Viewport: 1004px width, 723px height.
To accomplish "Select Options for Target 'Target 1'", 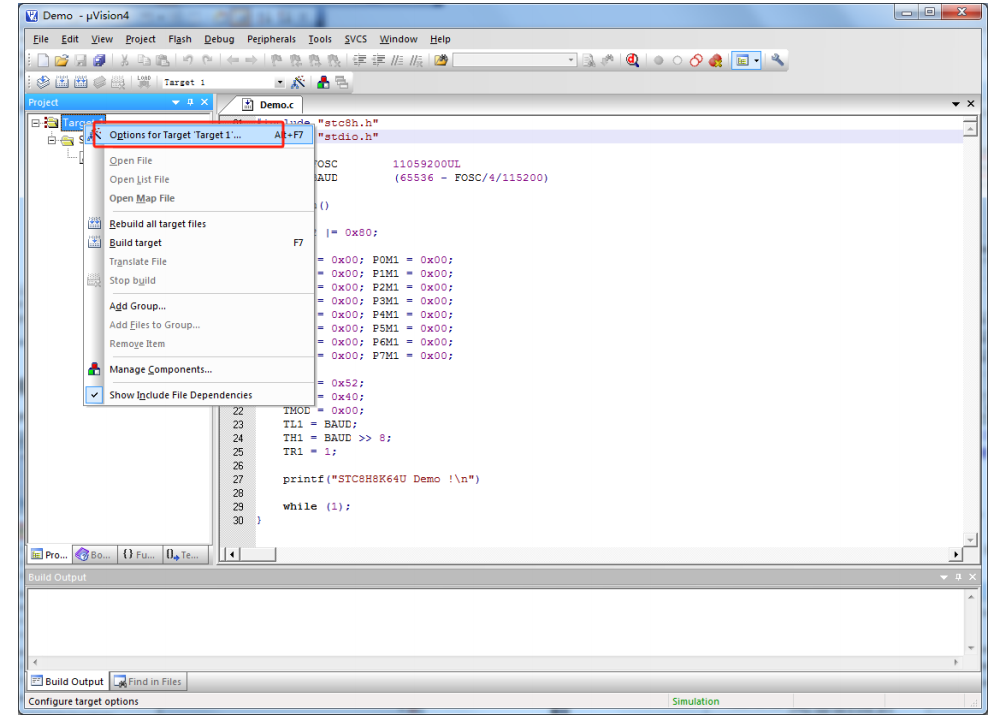I will (x=199, y=135).
